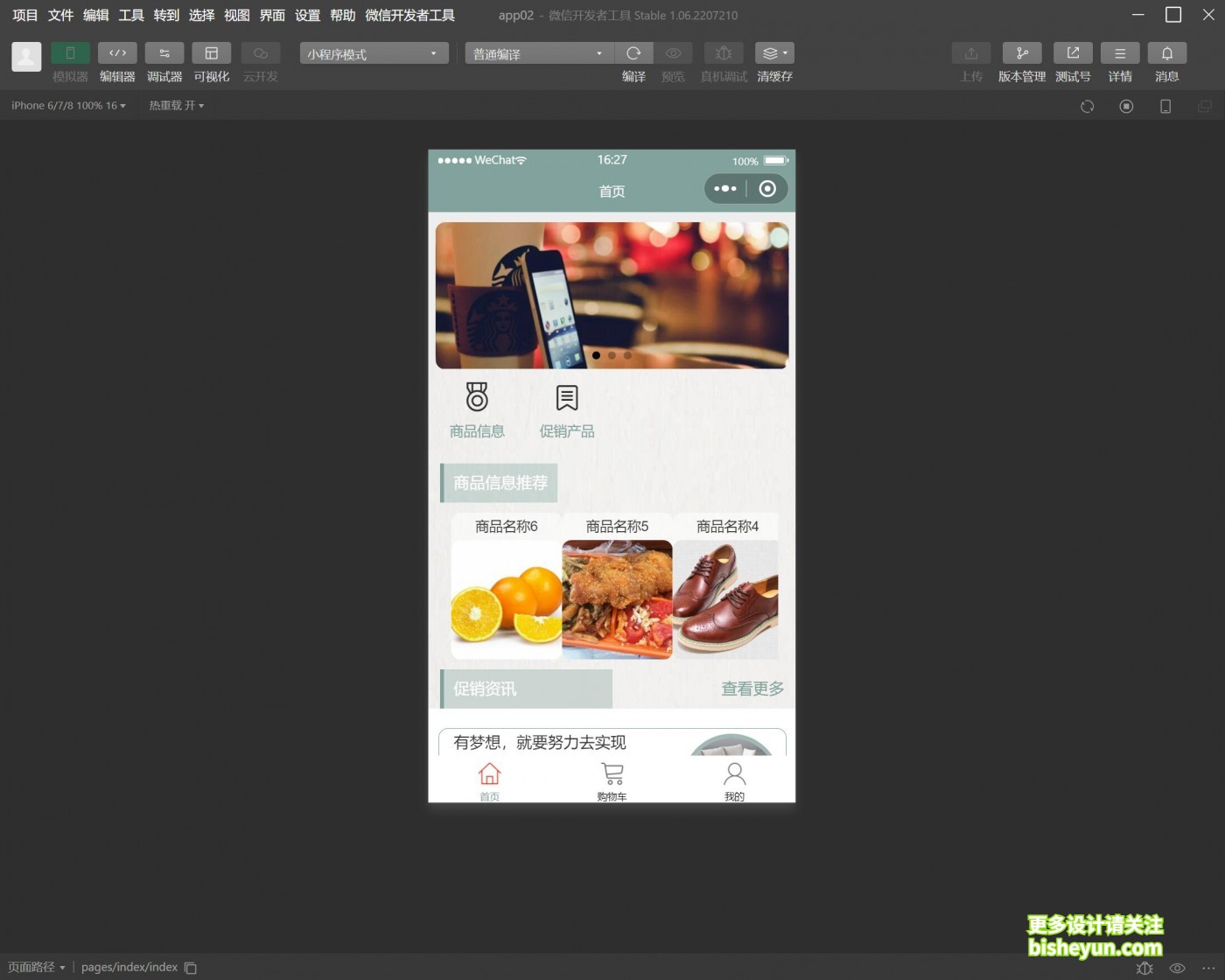Open the 编辑 menu
1225x980 pixels.
tap(96, 16)
